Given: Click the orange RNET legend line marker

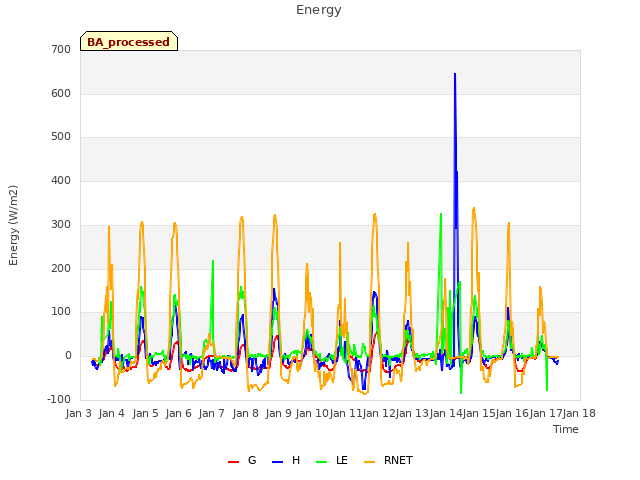Looking at the screenshot, I should 369,462.
